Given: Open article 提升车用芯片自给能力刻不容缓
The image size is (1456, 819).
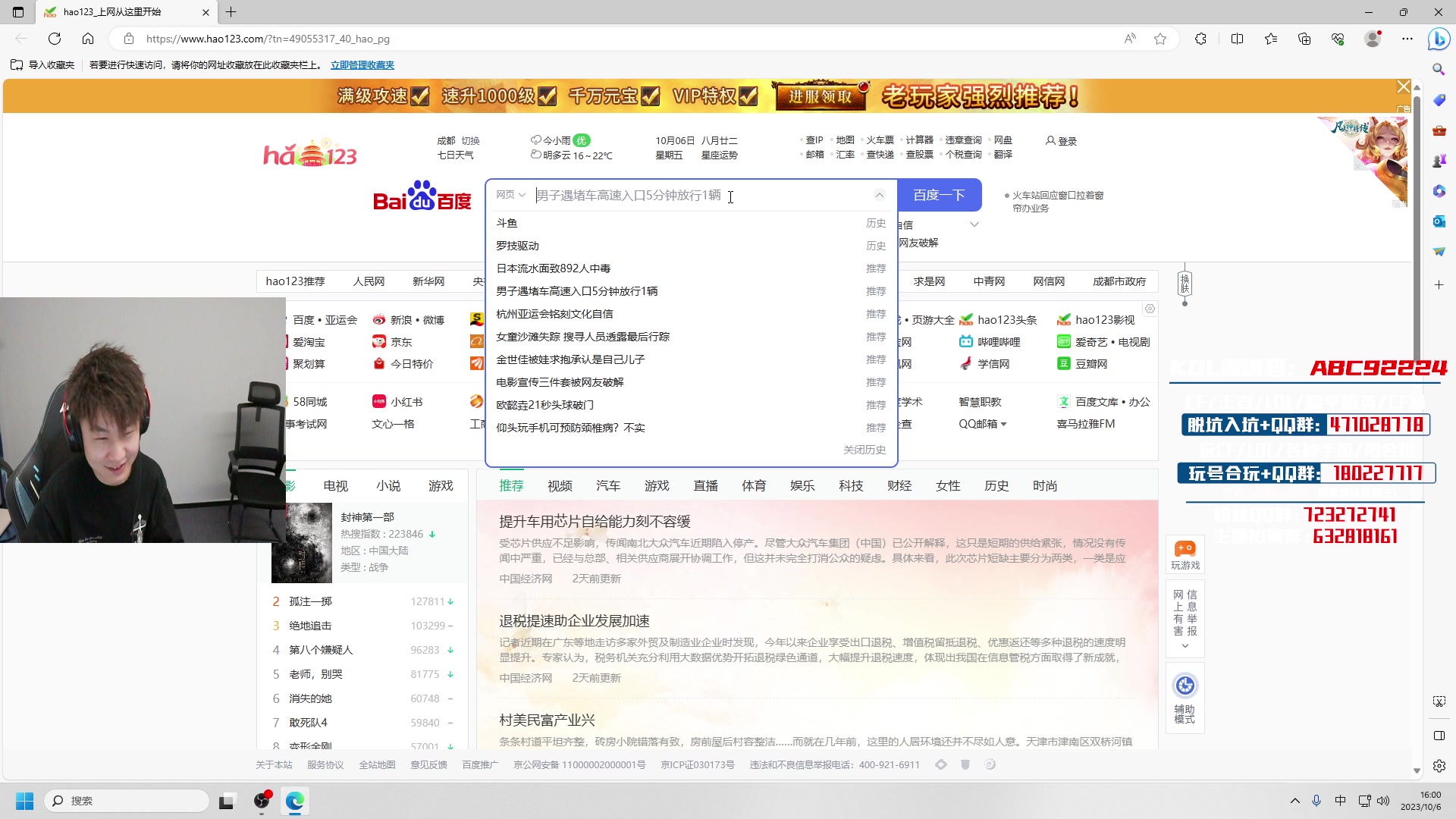Looking at the screenshot, I should [595, 522].
